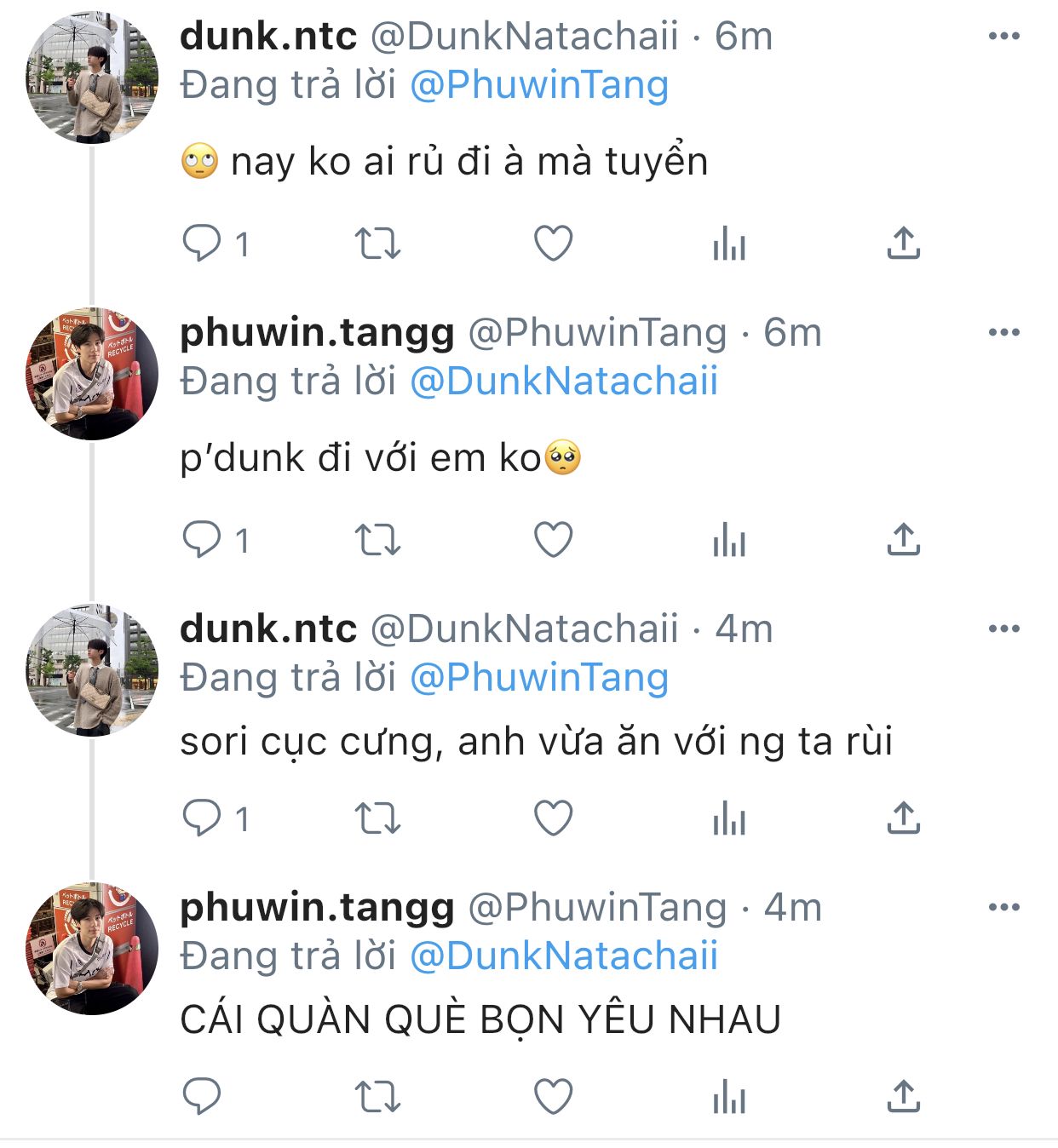Viewport: 1058px width, 1148px height.
Task: View analytics for "CÁI QUÀN QUÈ" tweet
Action: click(729, 1097)
